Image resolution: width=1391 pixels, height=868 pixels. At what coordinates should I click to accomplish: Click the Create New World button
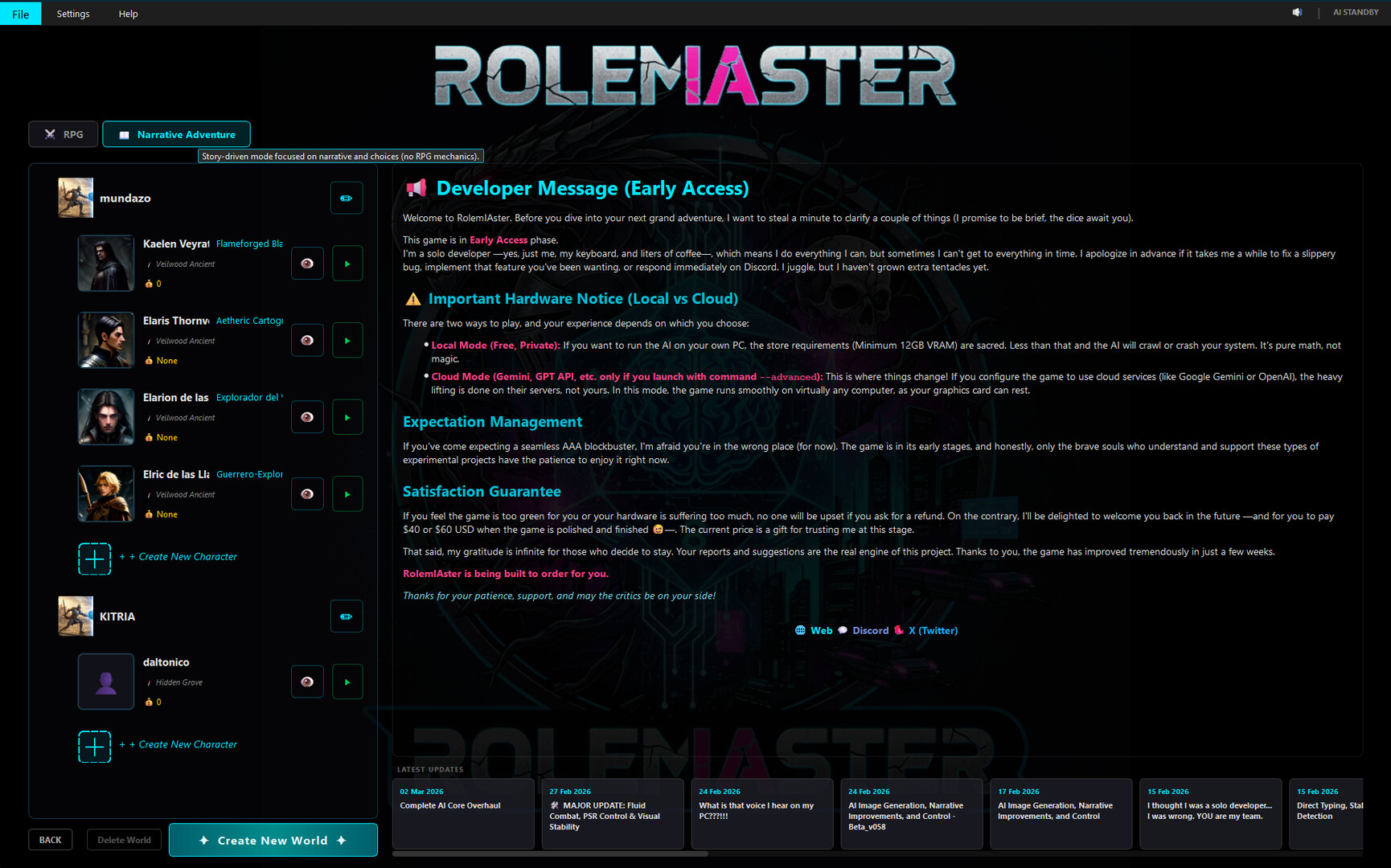pyautogui.click(x=273, y=840)
